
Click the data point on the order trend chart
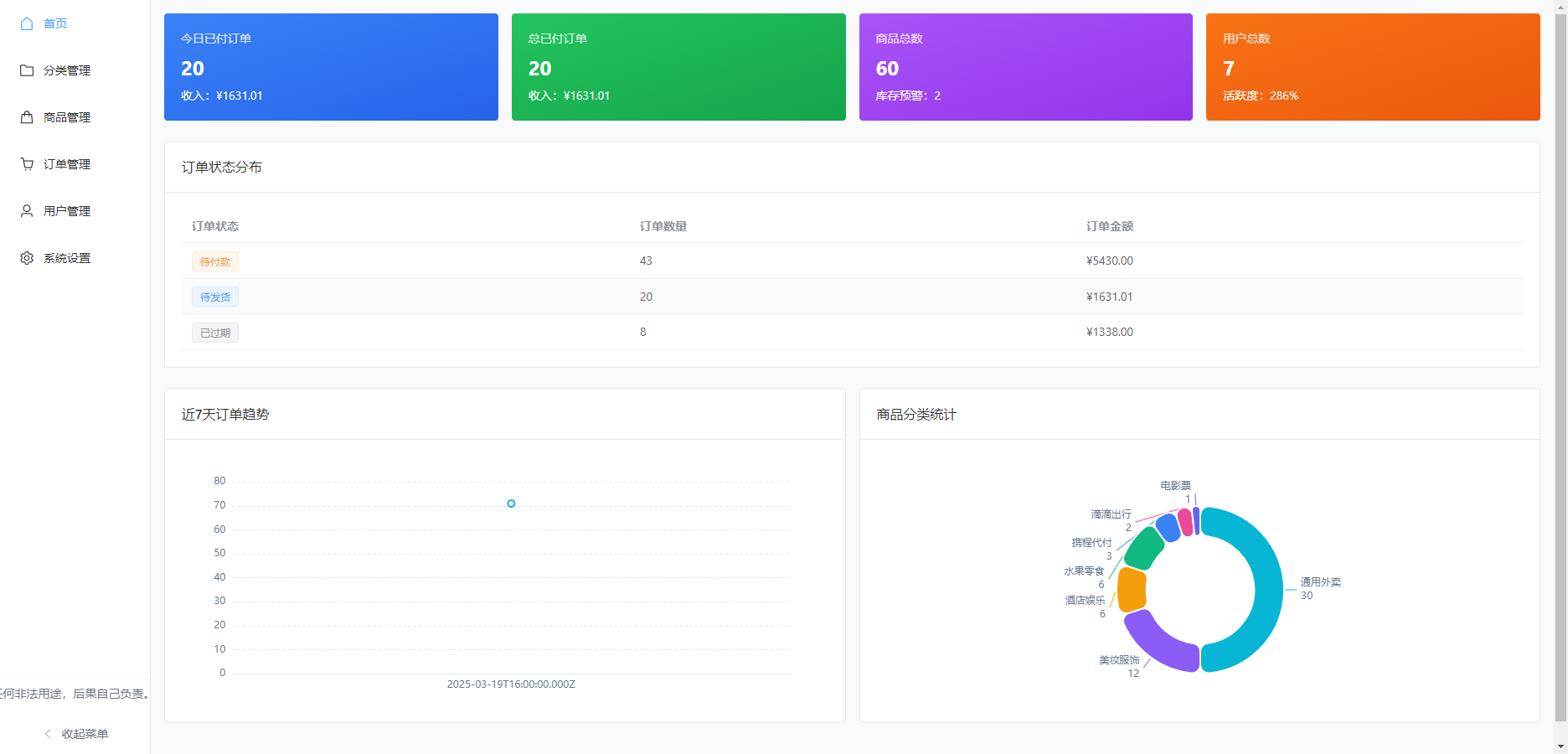coord(511,504)
